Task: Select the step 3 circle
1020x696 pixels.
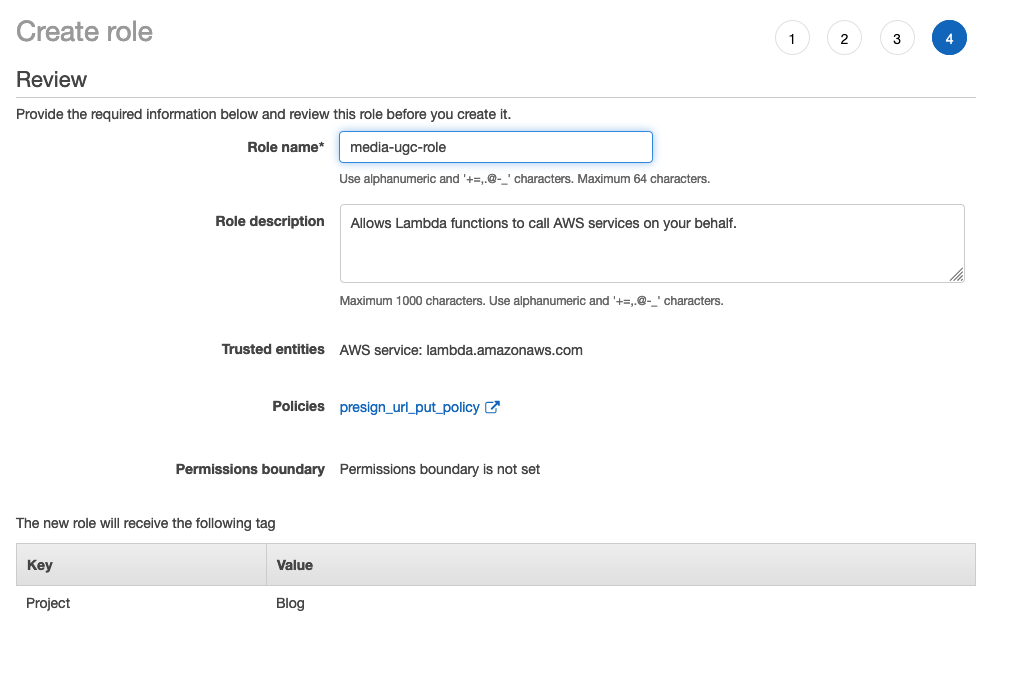Action: click(897, 39)
